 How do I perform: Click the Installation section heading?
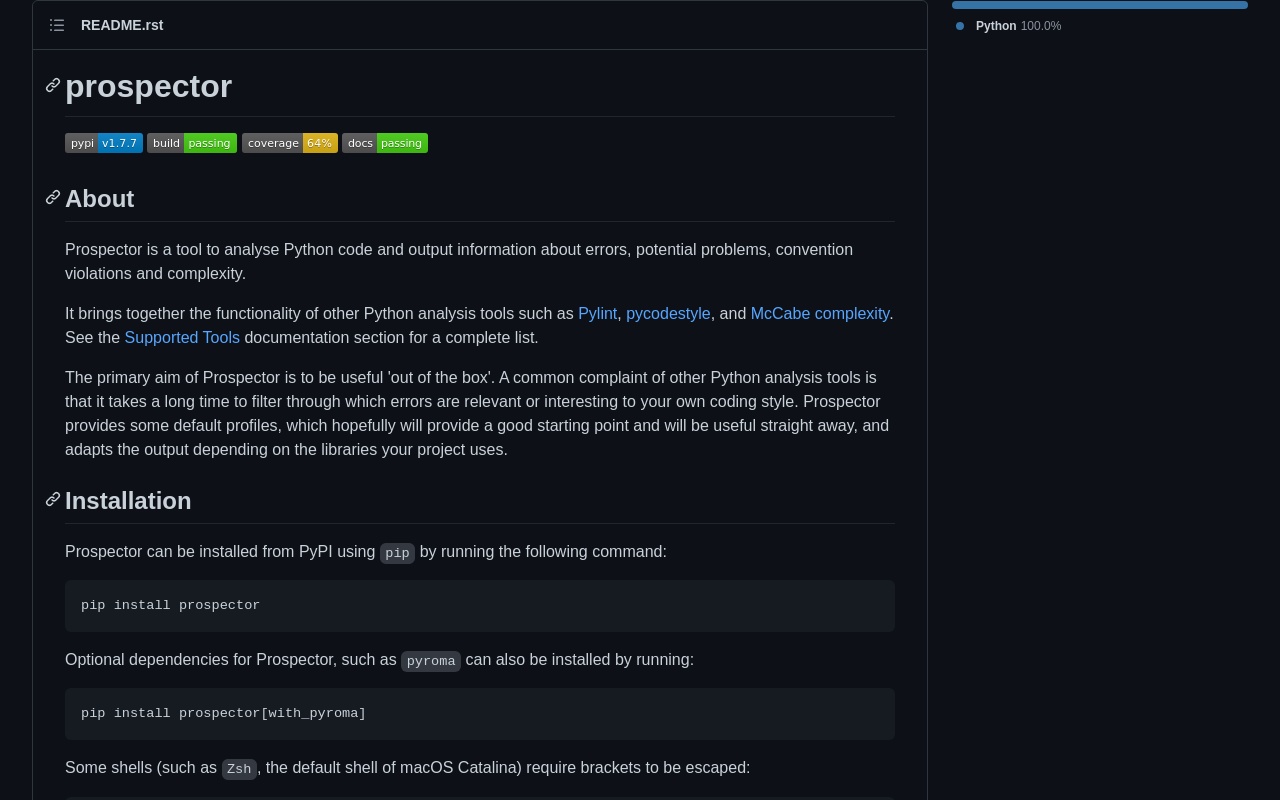click(128, 501)
